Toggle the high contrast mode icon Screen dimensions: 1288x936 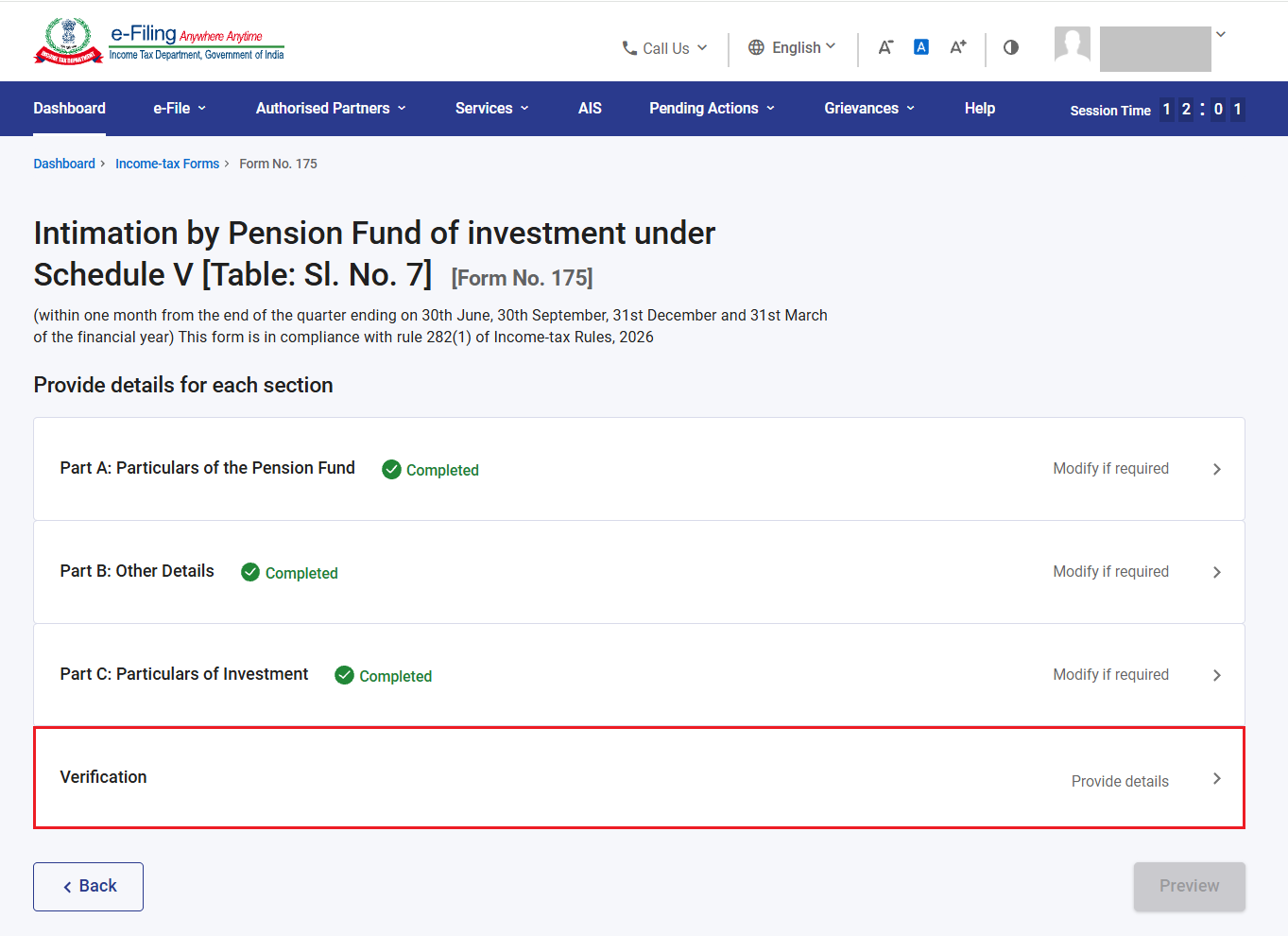click(x=1011, y=47)
